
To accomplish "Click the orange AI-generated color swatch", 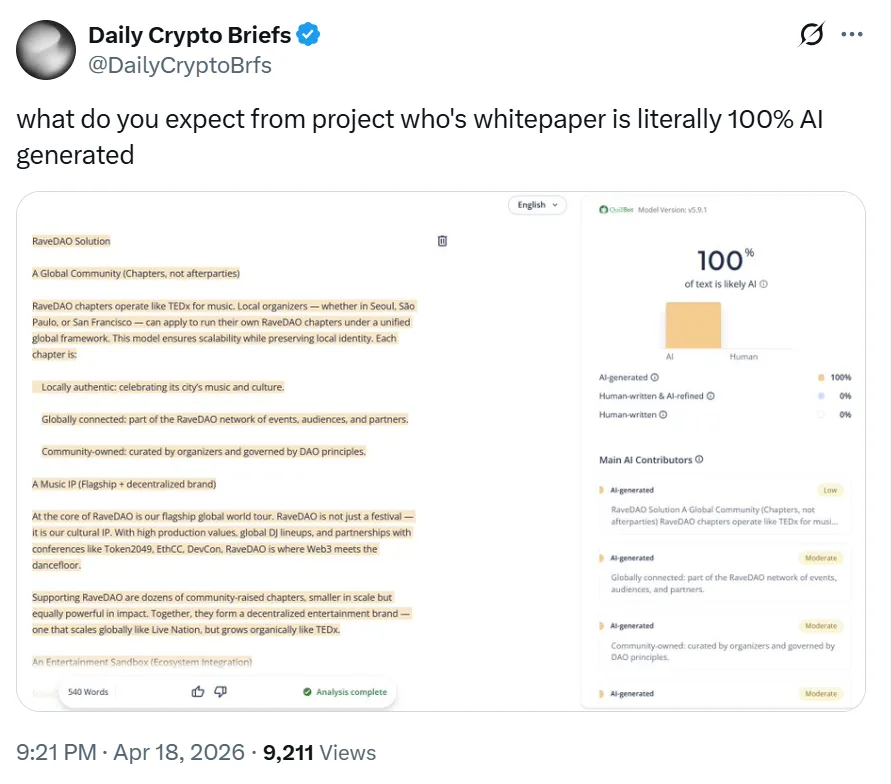I will [x=821, y=377].
